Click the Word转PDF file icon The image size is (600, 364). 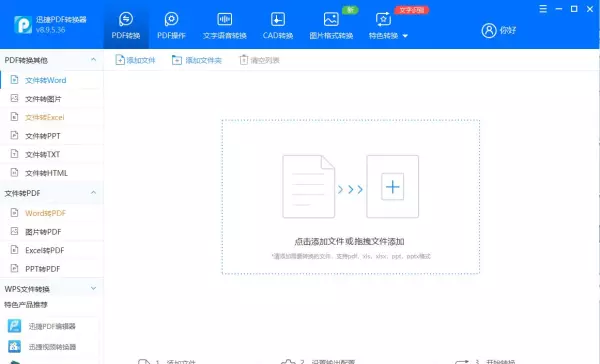14,213
